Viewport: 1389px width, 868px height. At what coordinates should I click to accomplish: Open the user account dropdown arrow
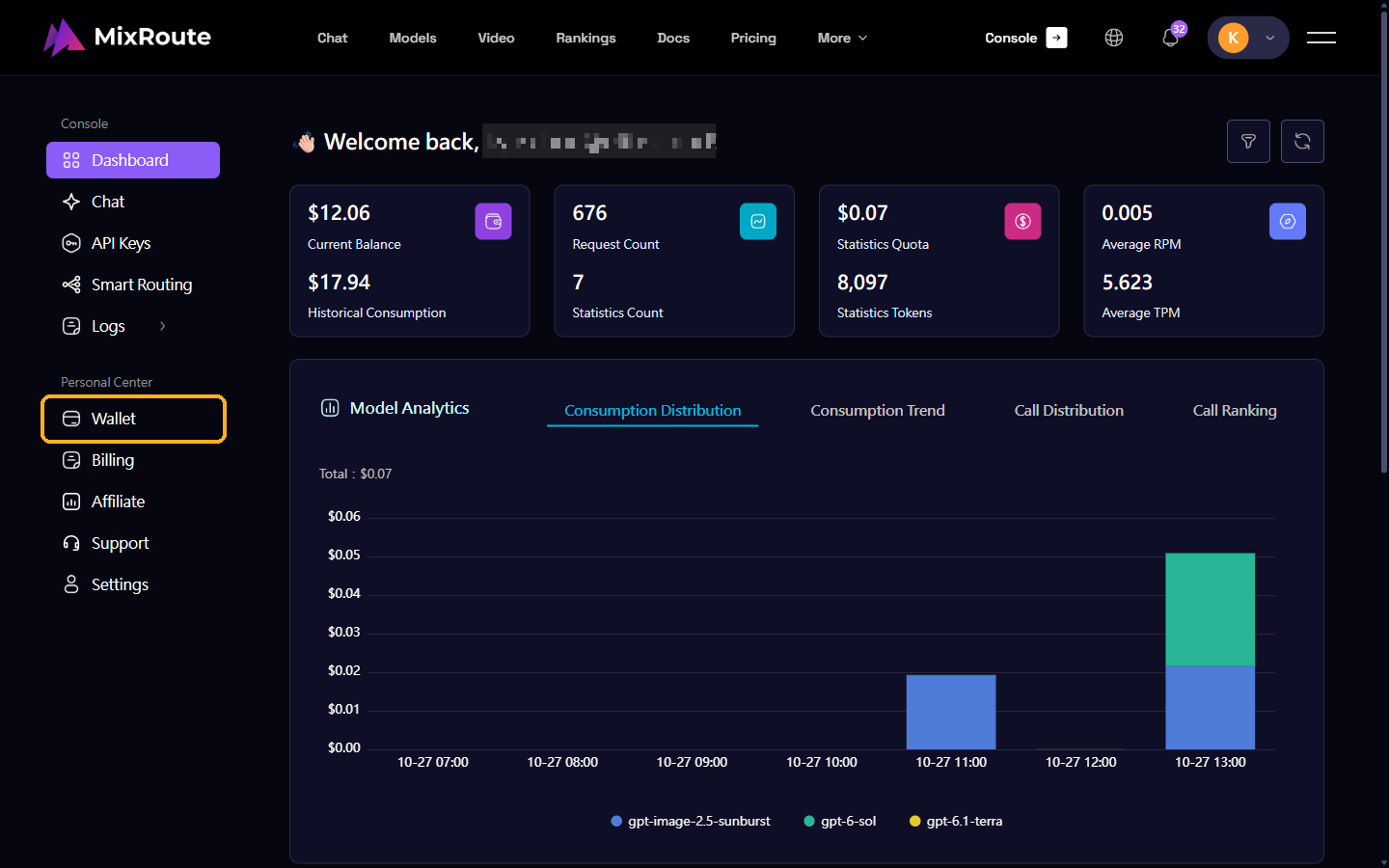[1270, 38]
